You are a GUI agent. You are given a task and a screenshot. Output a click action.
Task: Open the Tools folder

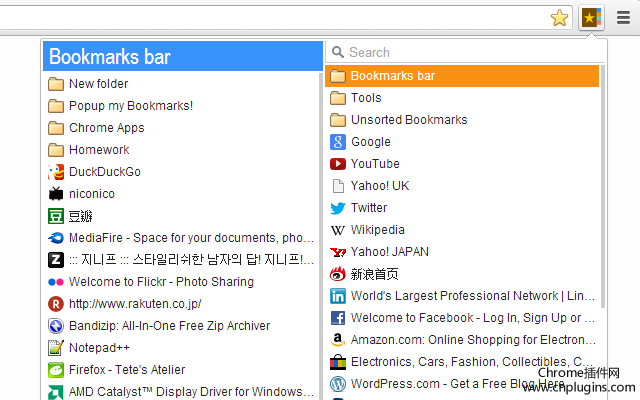click(462, 98)
